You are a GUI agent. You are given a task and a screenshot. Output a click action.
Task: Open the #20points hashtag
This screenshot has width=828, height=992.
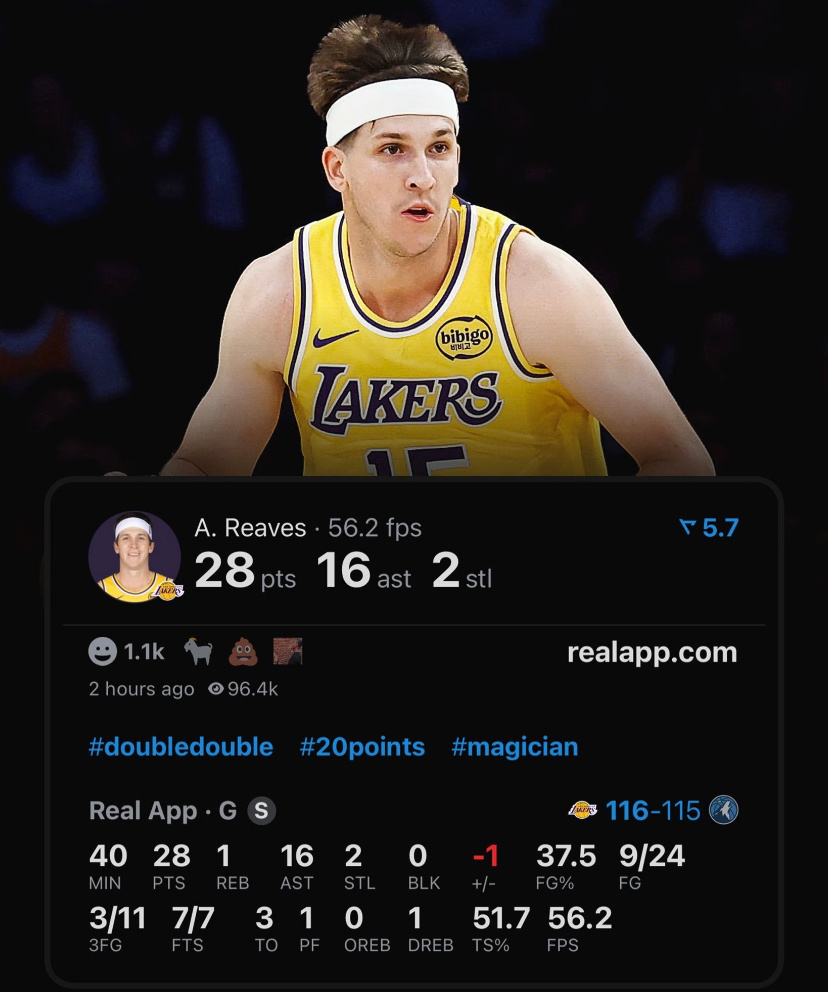pos(362,747)
